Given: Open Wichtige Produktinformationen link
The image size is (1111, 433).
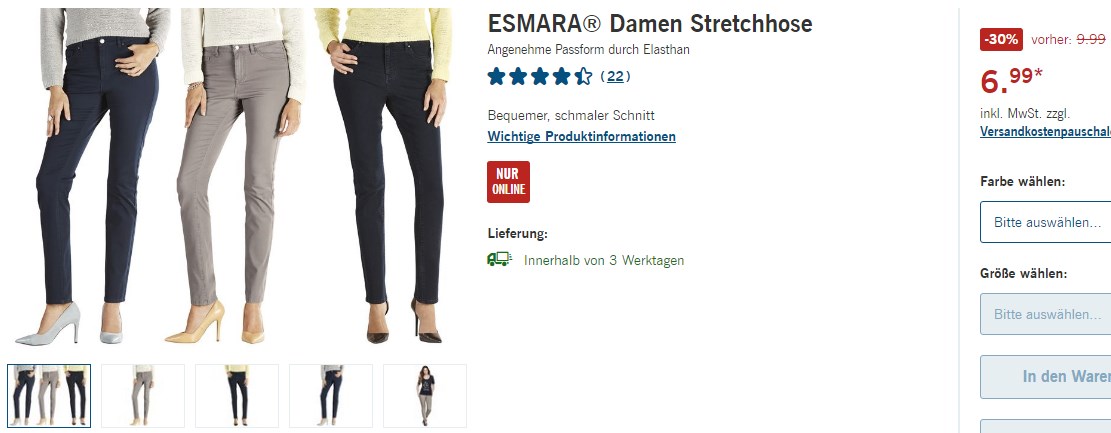Looking at the screenshot, I should [x=581, y=136].
